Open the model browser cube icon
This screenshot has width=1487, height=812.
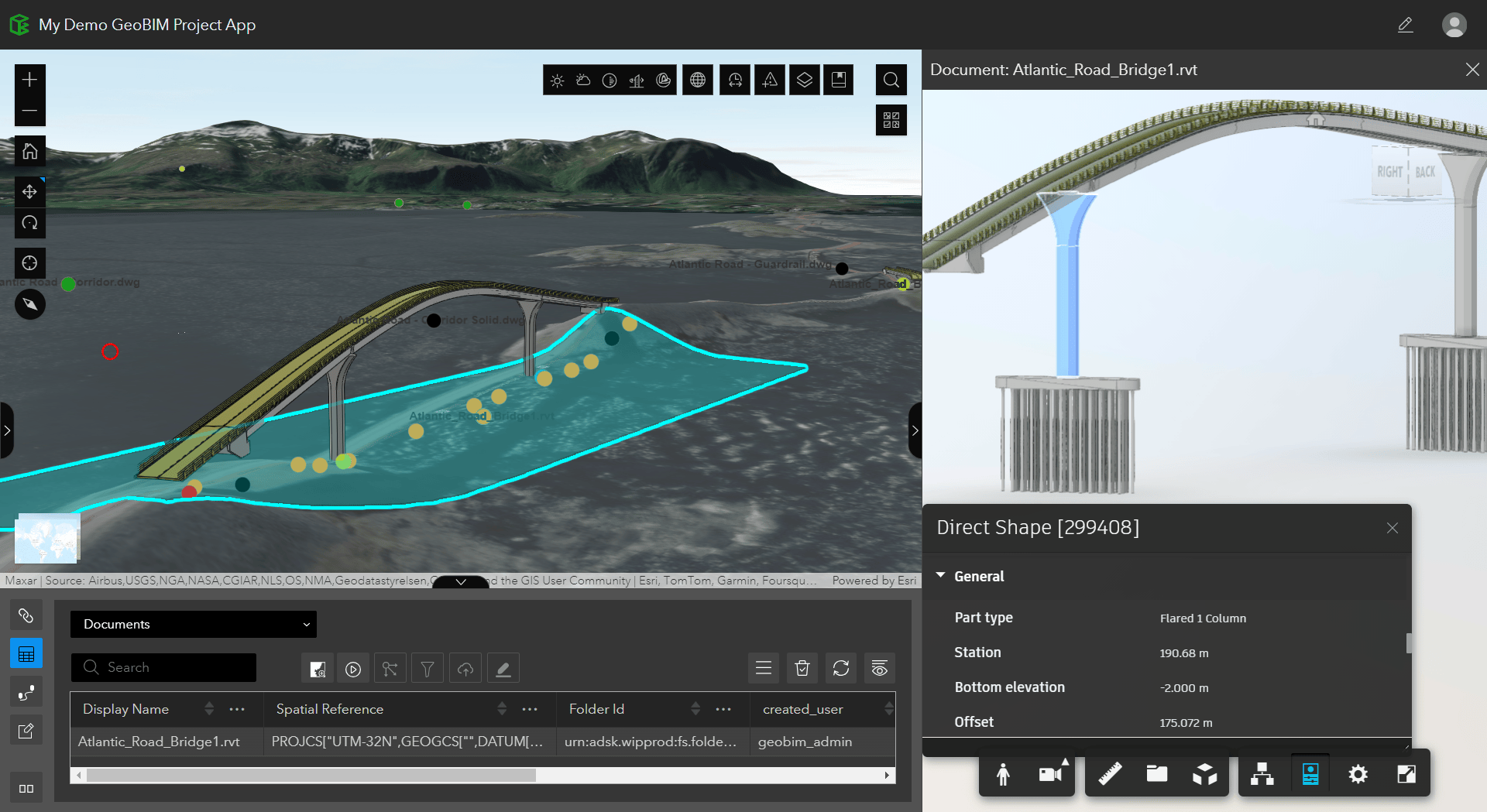[1204, 773]
